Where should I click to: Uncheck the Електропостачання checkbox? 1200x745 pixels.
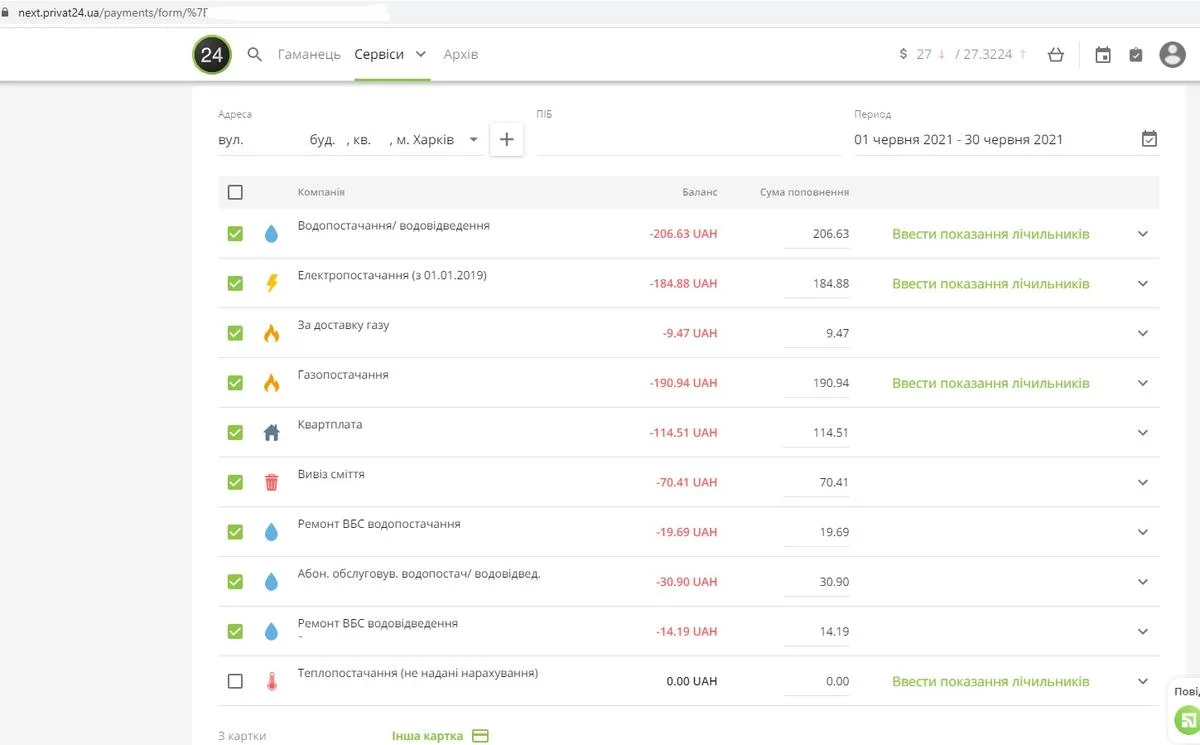pyautogui.click(x=235, y=284)
